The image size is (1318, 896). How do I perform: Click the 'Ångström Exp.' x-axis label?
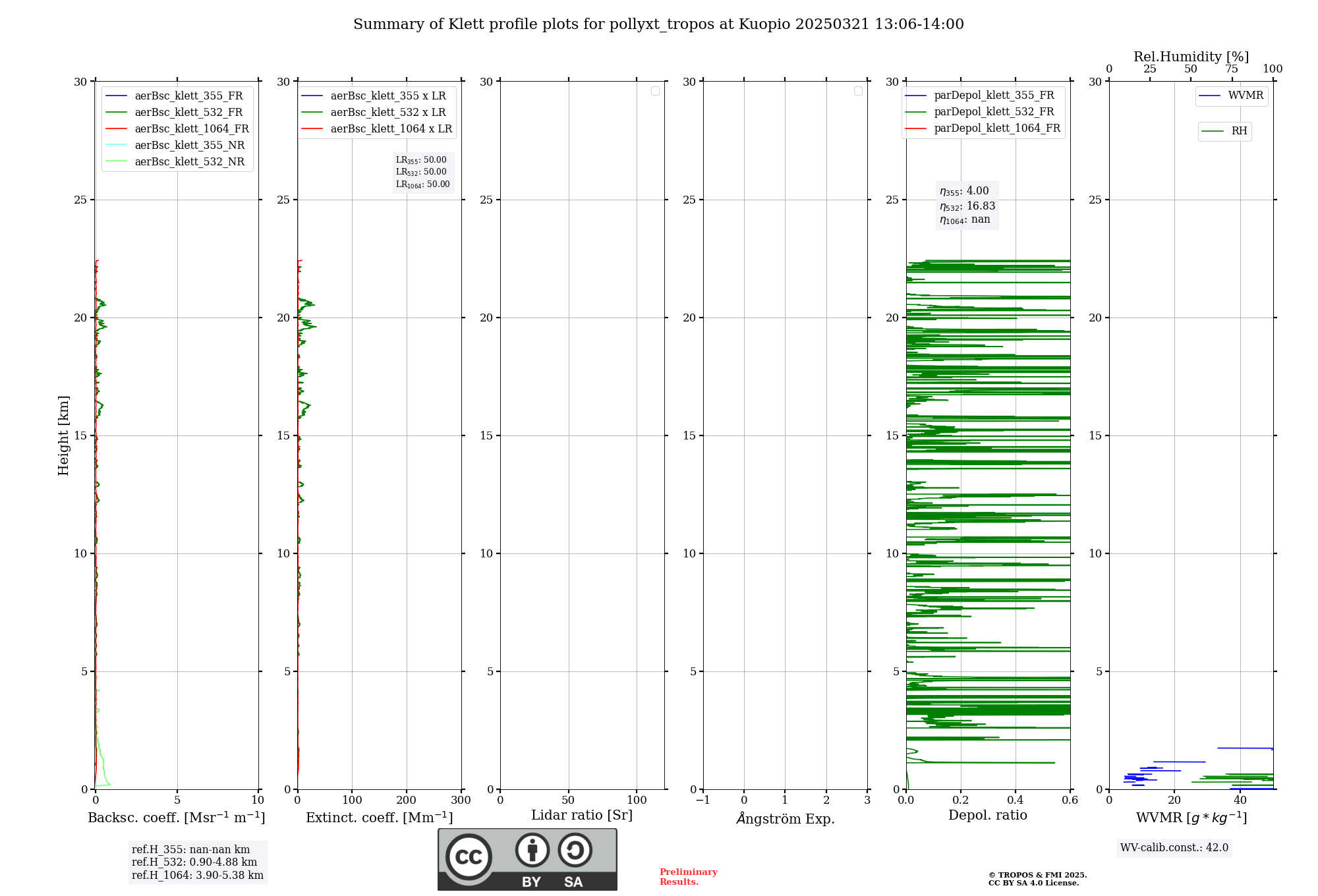[786, 818]
